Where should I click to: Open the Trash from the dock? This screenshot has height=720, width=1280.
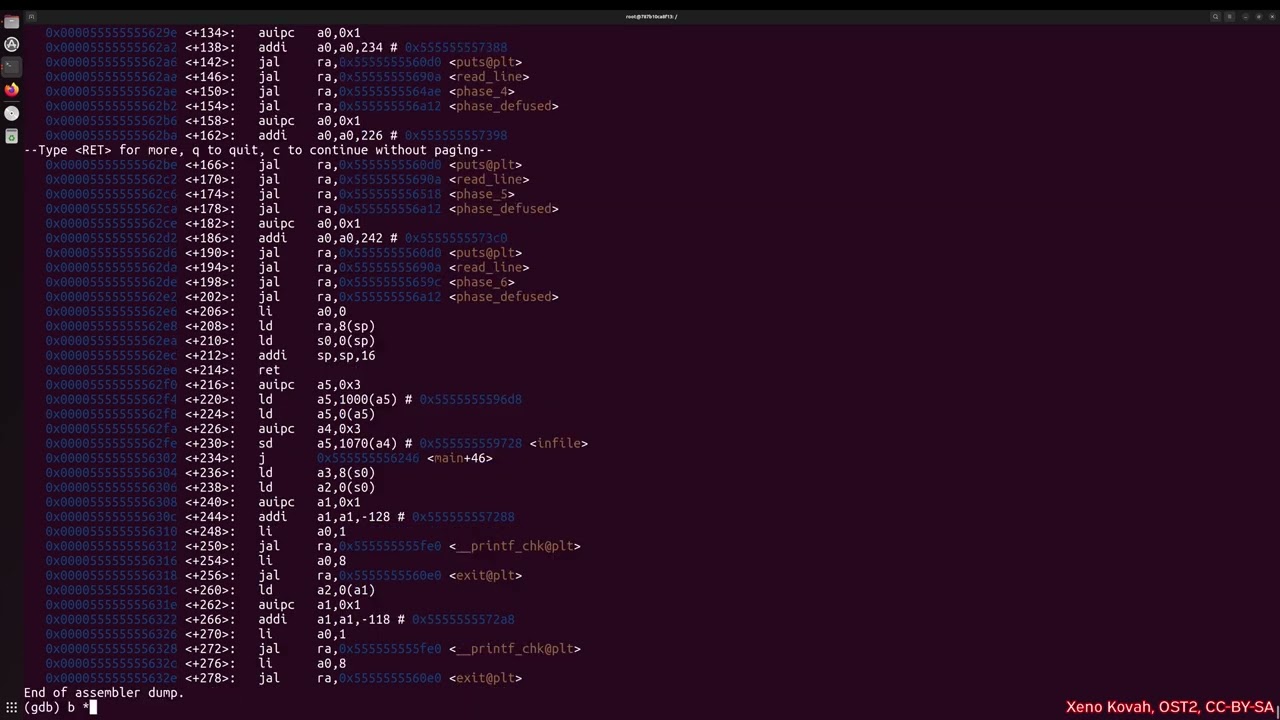tap(11, 136)
